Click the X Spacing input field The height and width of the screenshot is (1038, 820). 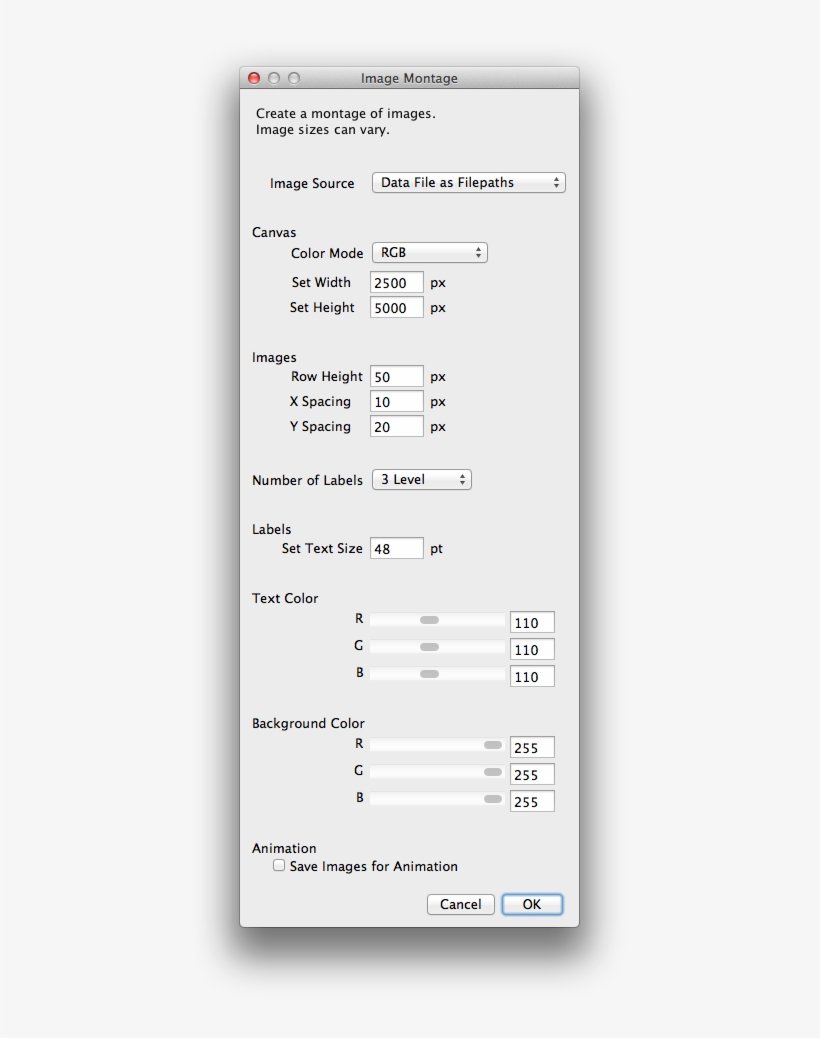tap(396, 402)
